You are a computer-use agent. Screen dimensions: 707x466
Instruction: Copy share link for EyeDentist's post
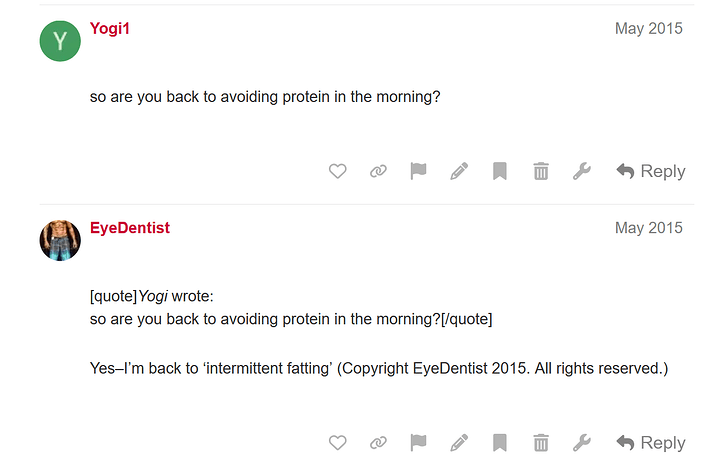point(378,443)
